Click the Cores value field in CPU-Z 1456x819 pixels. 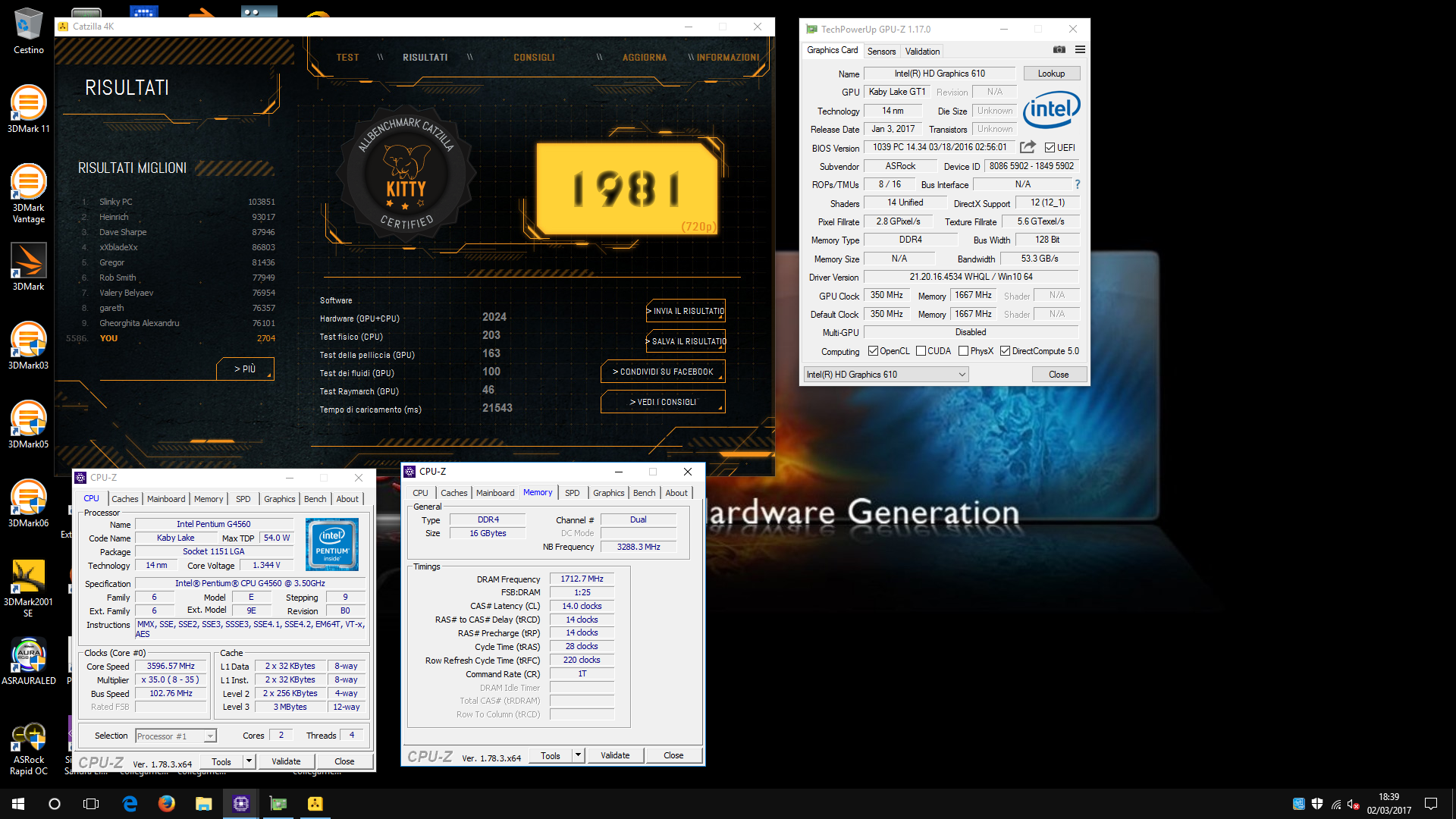pos(281,736)
